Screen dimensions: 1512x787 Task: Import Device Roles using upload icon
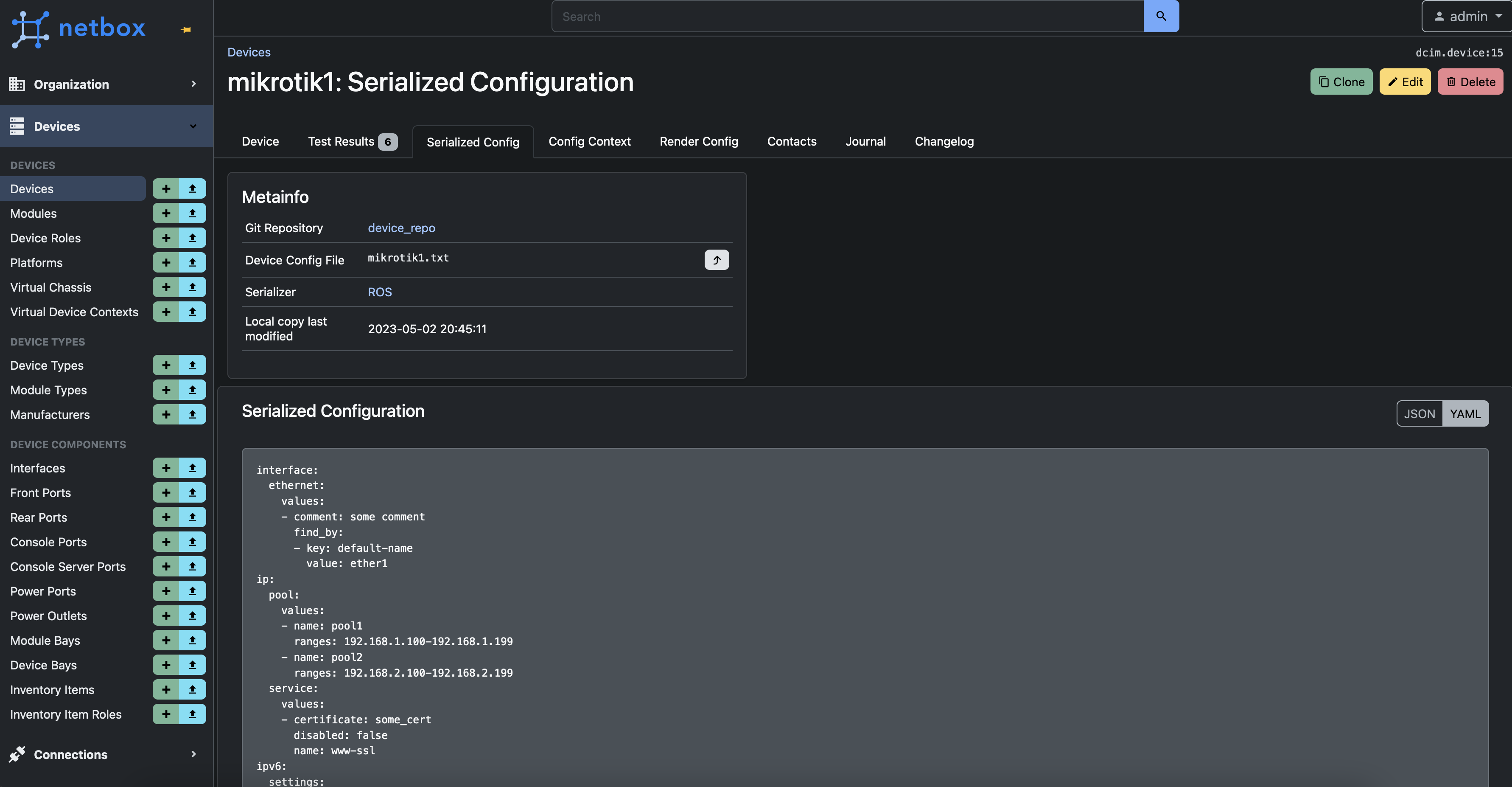[x=192, y=238]
